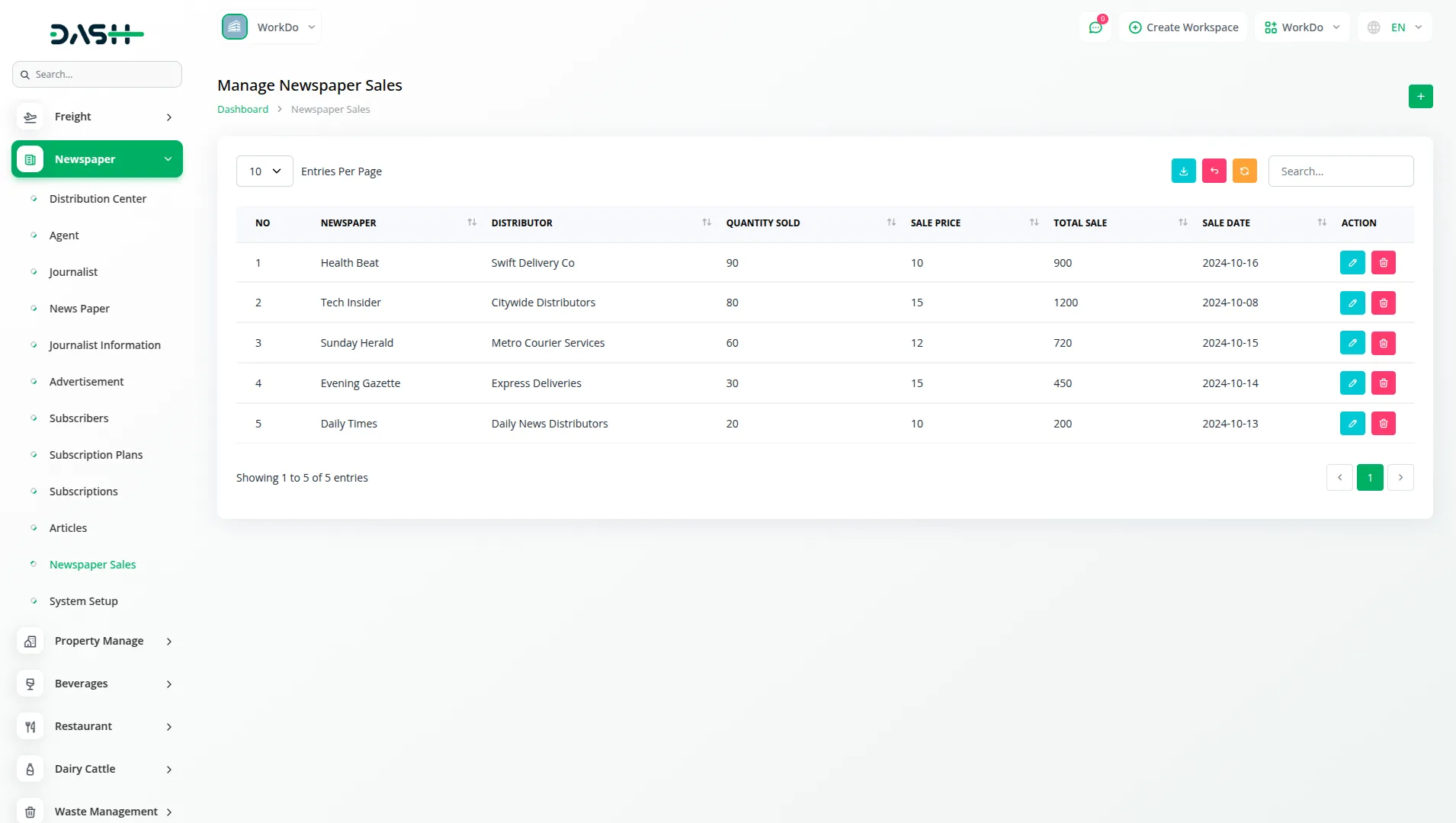
Task: Open Subscription Plans in sidebar
Action: tap(96, 455)
